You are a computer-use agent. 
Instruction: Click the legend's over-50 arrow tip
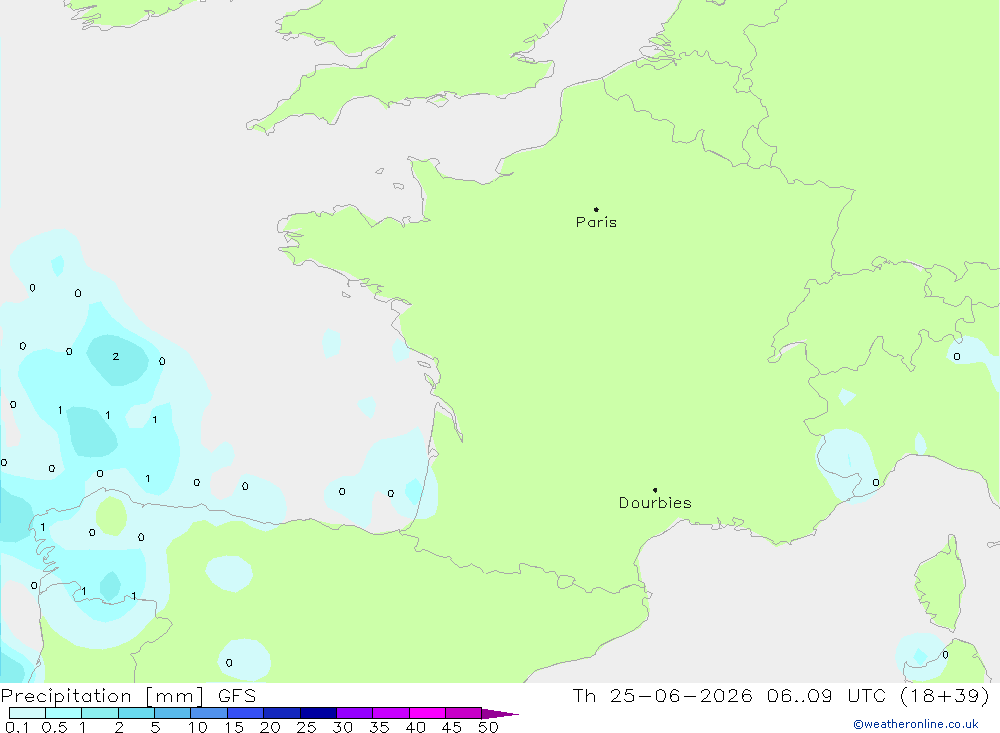coord(501,713)
